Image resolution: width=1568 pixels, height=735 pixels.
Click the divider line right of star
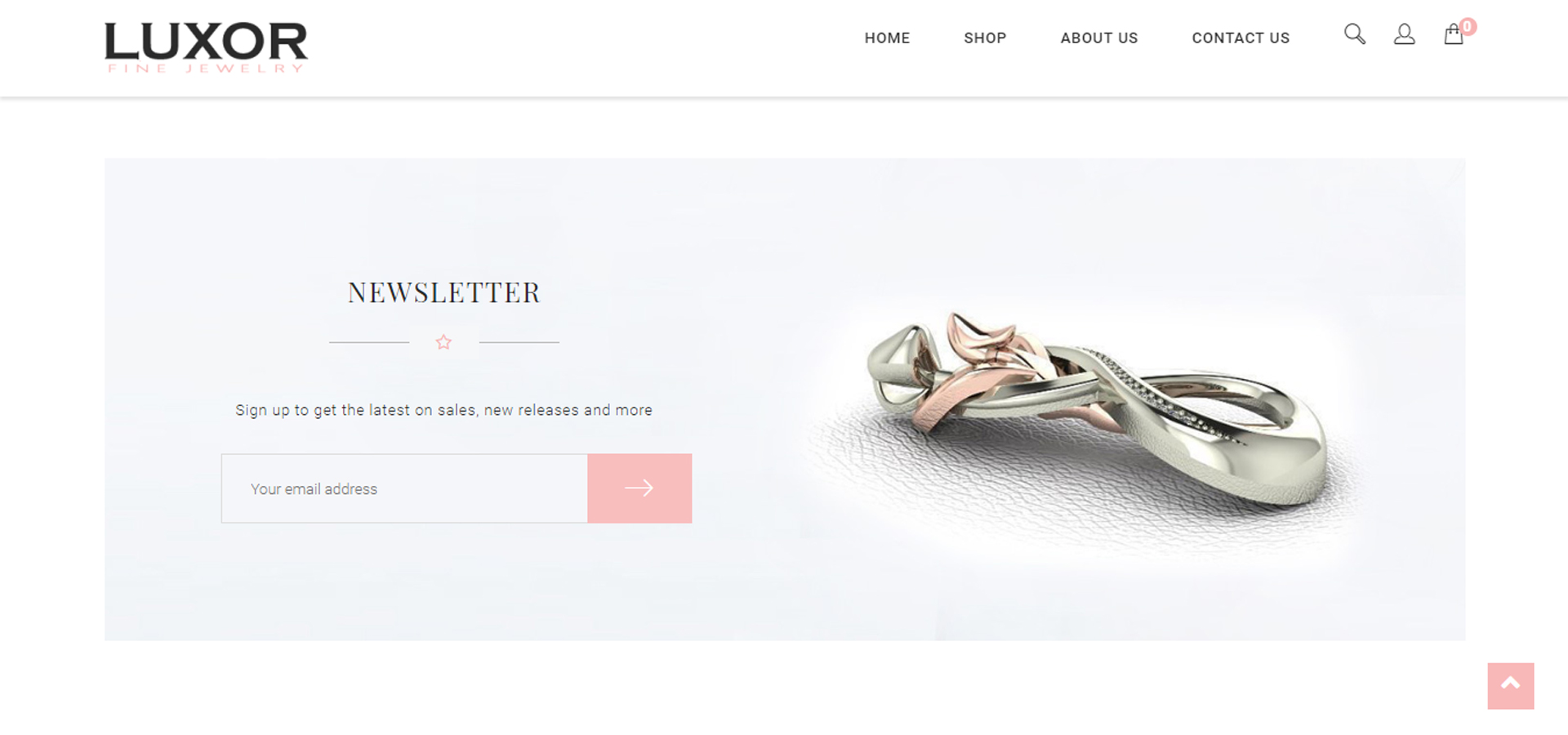click(x=519, y=342)
